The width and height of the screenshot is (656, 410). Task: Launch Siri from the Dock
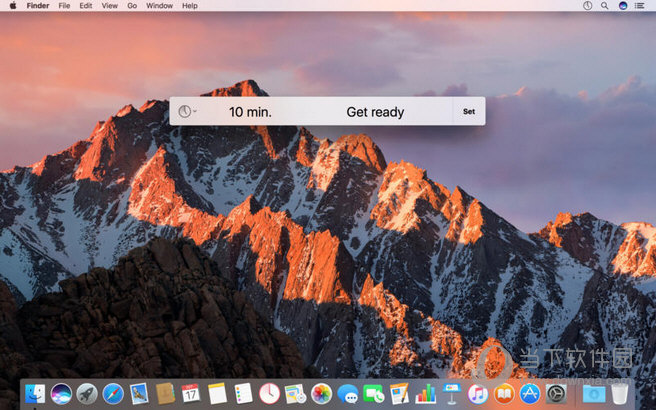[x=61, y=394]
